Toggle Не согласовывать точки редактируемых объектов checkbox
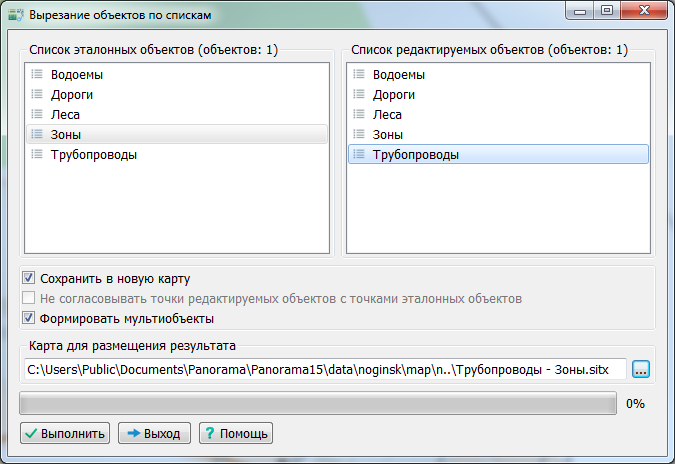This screenshot has height=464, width=675. point(29,298)
